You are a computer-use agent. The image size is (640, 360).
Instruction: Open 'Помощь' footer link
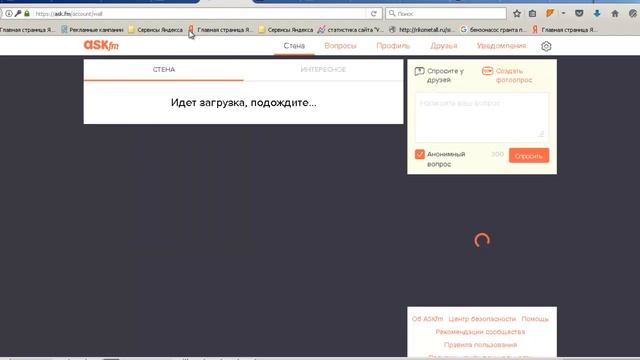535,319
